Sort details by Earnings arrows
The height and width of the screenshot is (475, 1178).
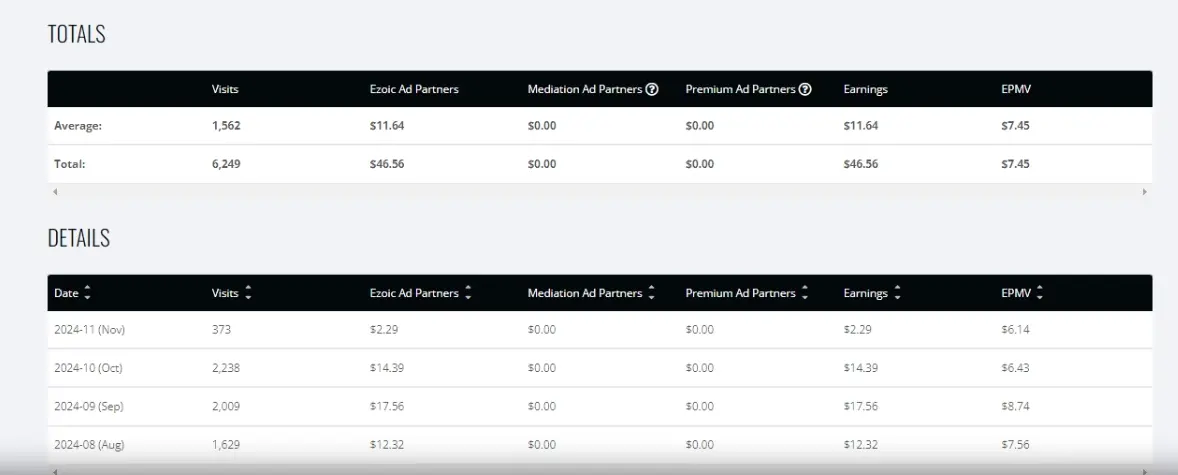point(897,293)
